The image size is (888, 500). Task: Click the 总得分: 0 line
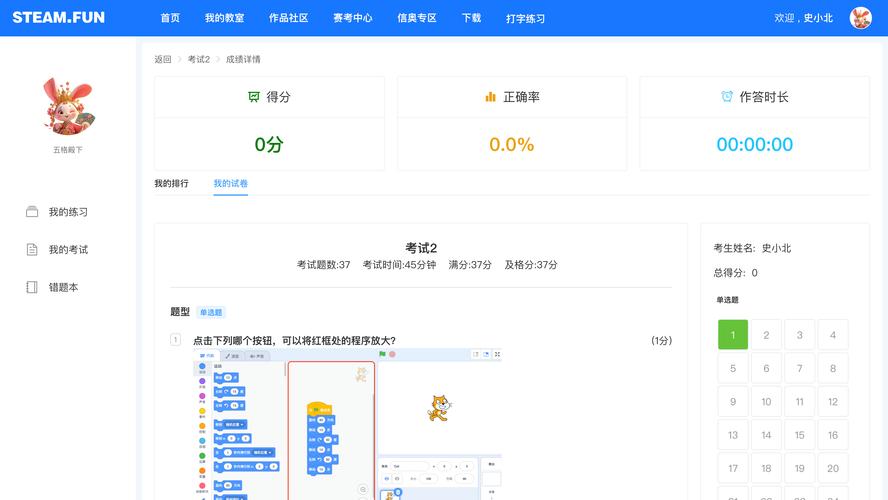(x=735, y=273)
